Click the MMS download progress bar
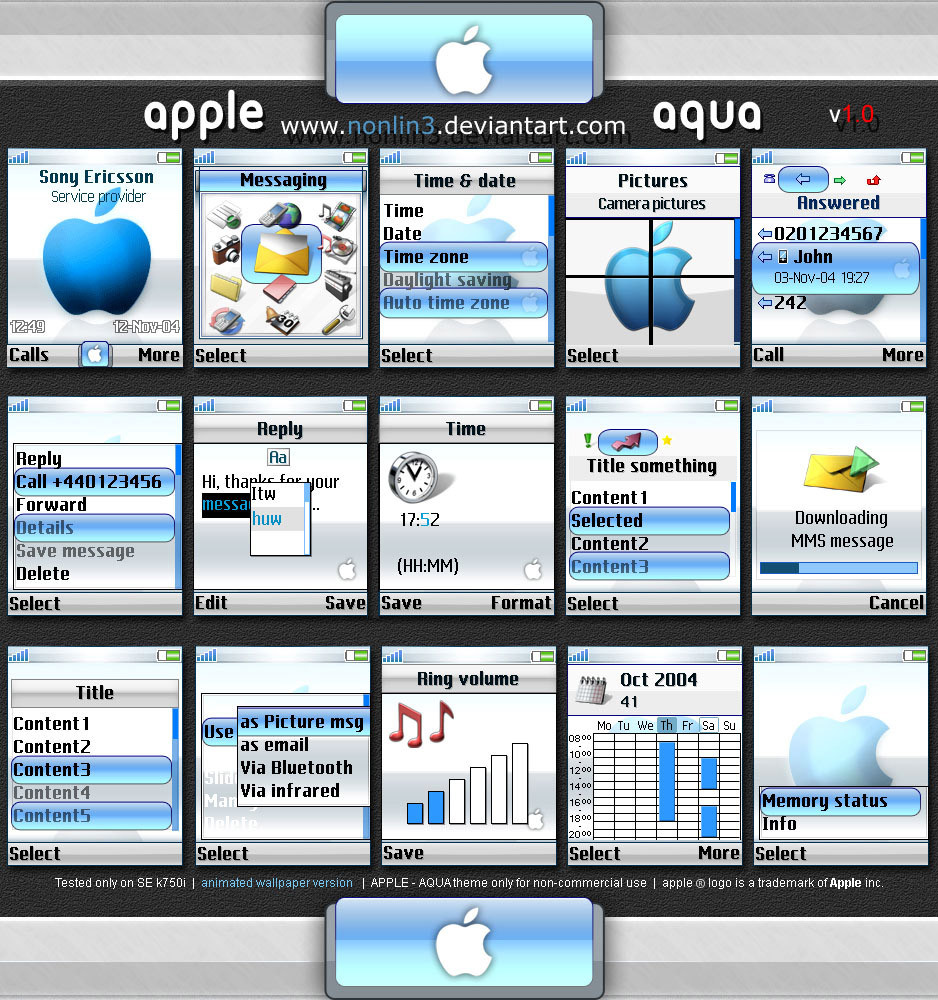Screen dimensions: 938x1000 pyautogui.click(x=839, y=568)
